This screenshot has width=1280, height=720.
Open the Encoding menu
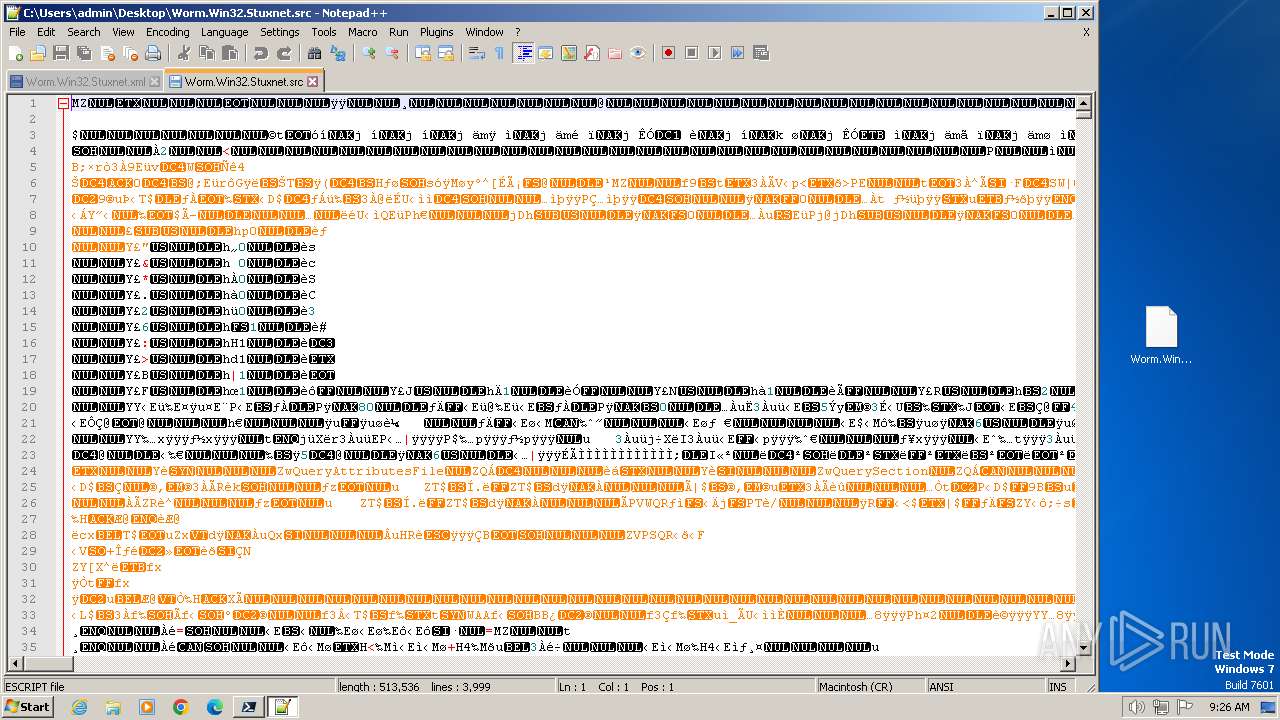coord(168,32)
